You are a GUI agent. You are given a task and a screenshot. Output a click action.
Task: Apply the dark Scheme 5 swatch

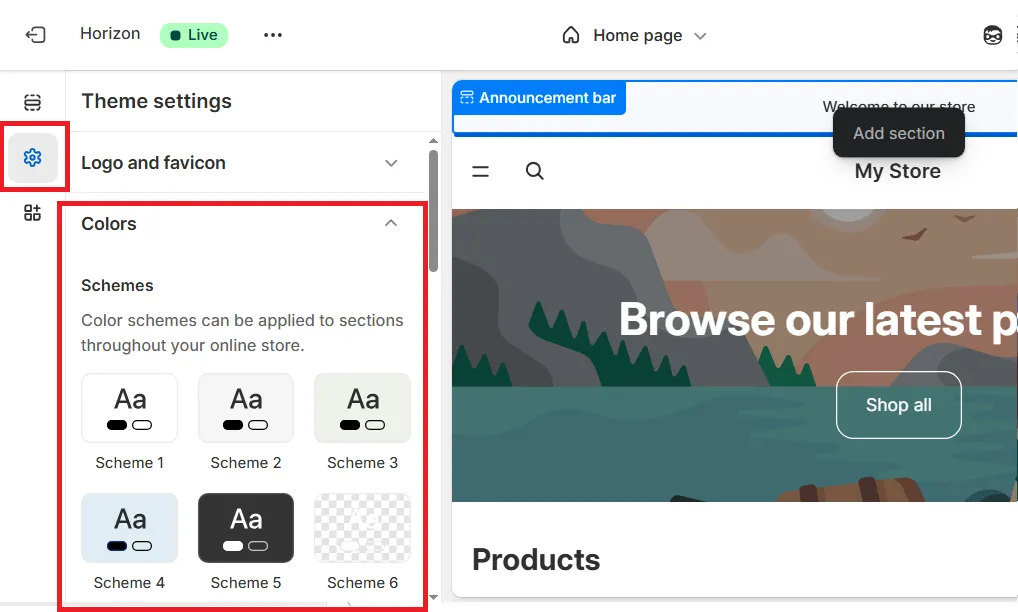(246, 528)
